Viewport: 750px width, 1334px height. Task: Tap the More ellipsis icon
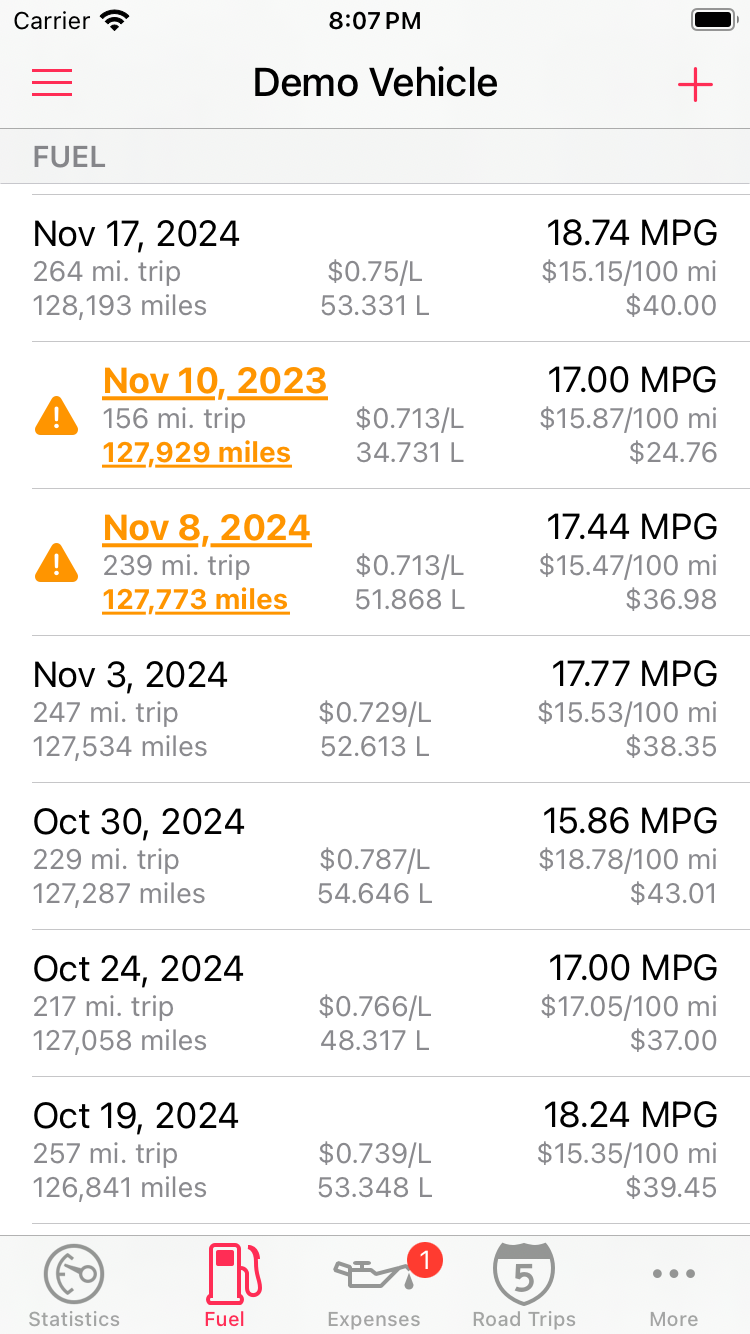[674, 1273]
